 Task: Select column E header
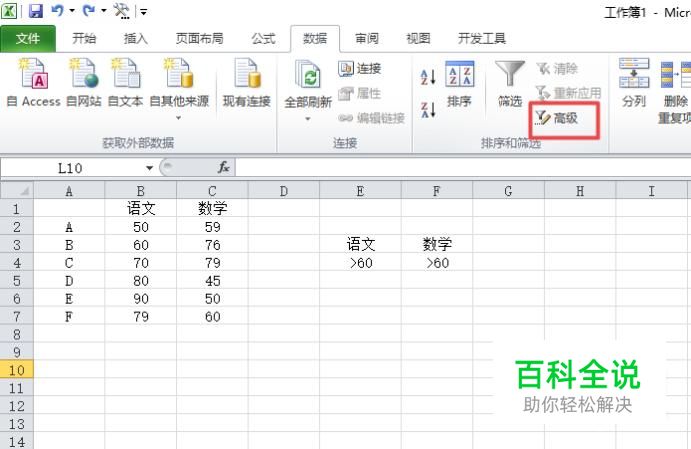coord(360,191)
